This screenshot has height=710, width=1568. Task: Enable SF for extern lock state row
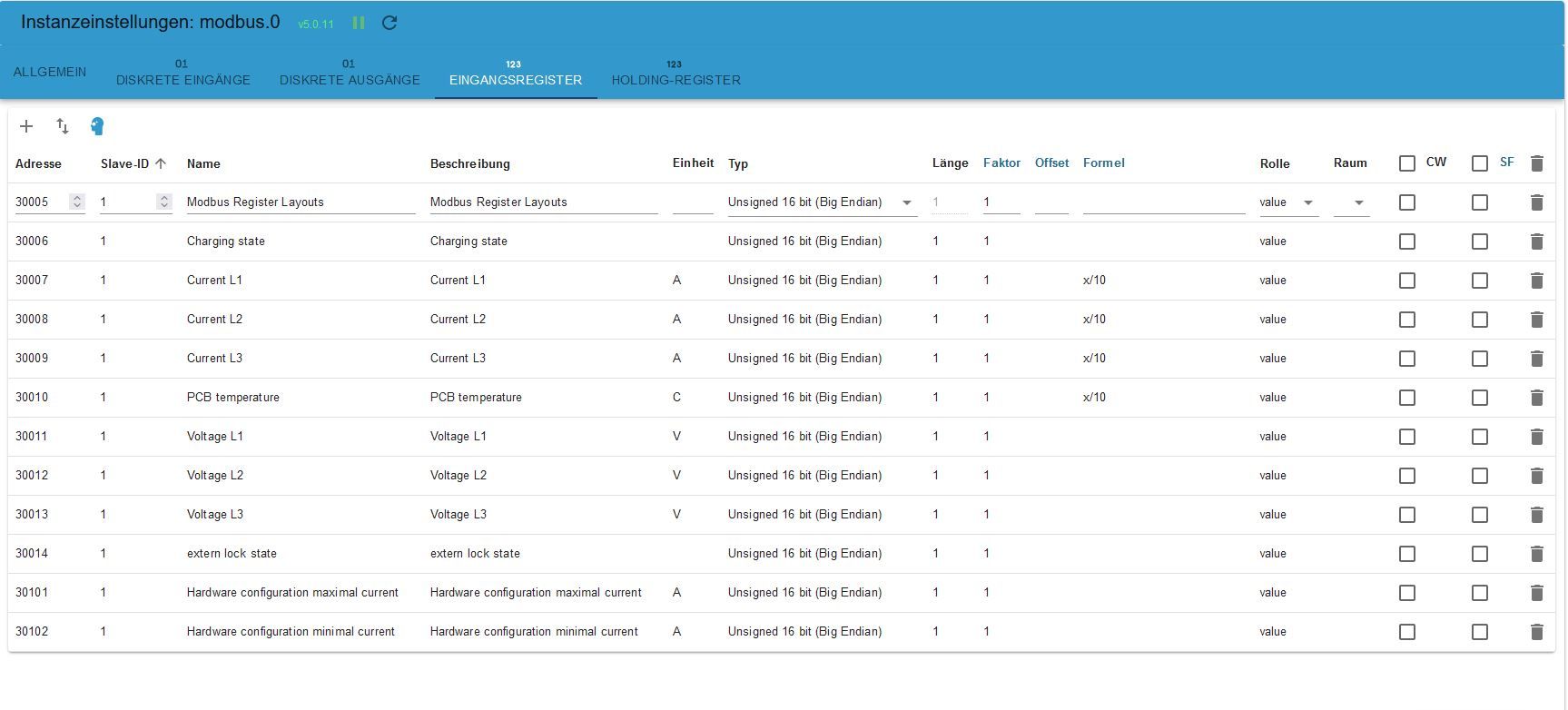pyautogui.click(x=1480, y=554)
